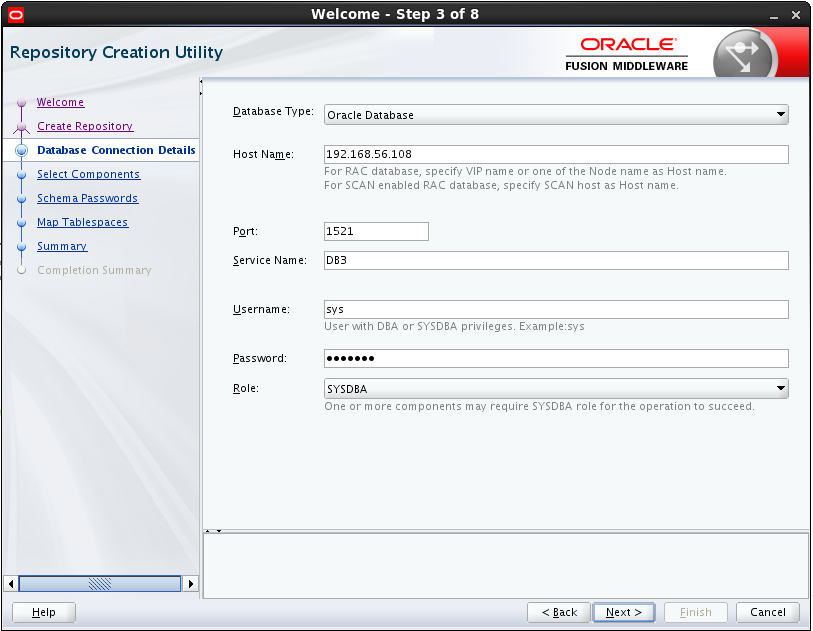Click the Role label
Image resolution: width=813 pixels, height=631 pixels.
click(246, 388)
